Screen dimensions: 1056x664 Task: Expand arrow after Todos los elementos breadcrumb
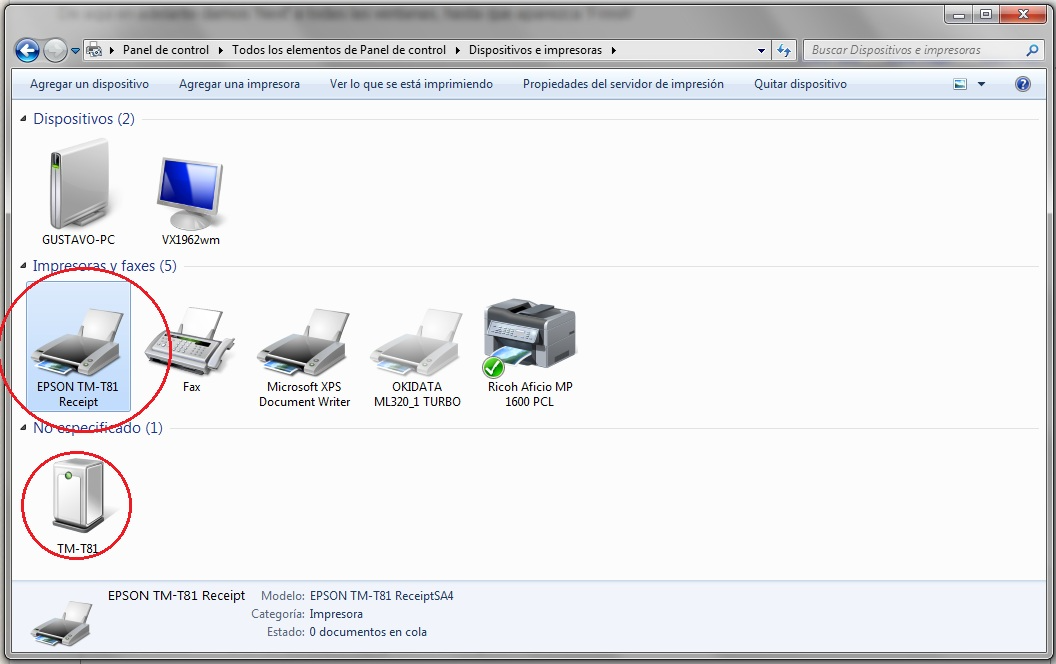(x=457, y=51)
